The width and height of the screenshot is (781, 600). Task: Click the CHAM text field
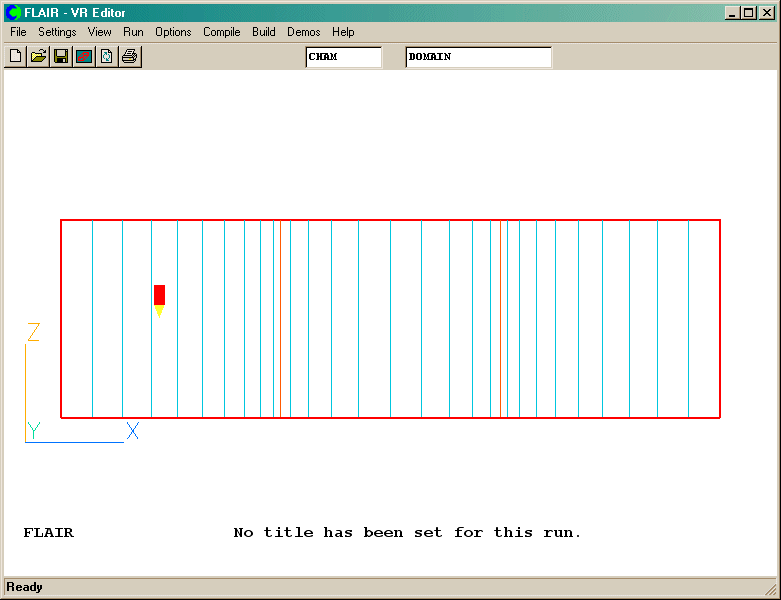343,57
